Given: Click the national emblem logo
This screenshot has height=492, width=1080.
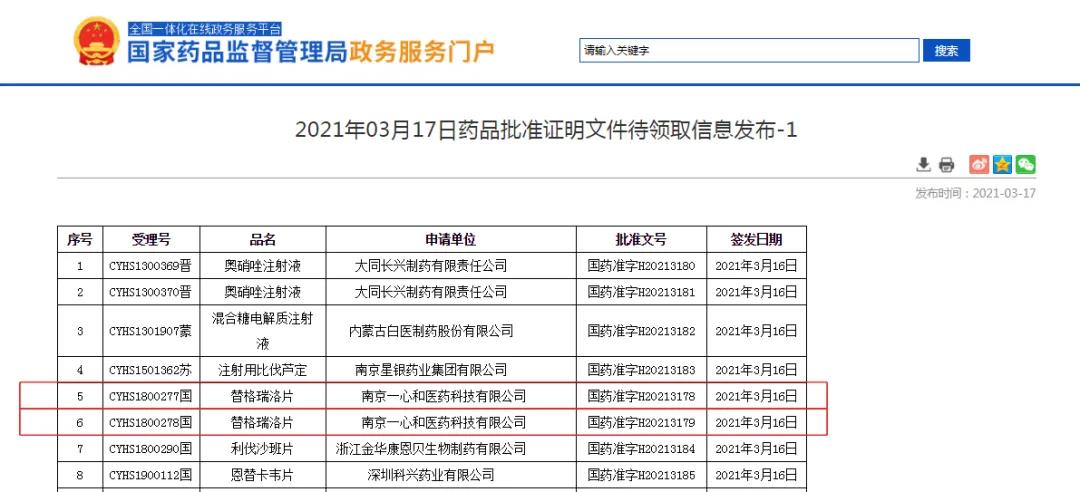Looking at the screenshot, I should (x=97, y=42).
